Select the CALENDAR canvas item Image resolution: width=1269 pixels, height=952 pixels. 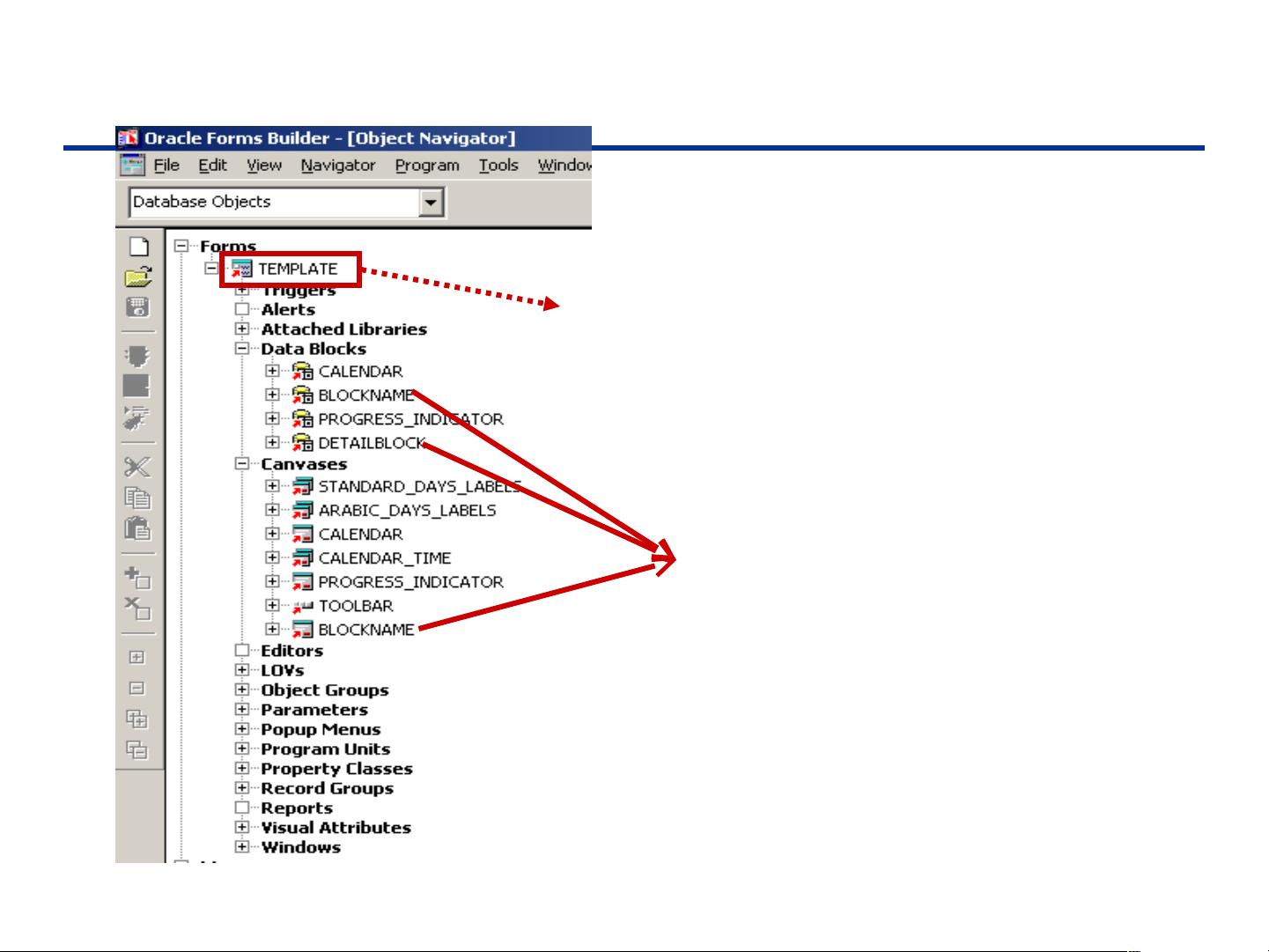[361, 535]
